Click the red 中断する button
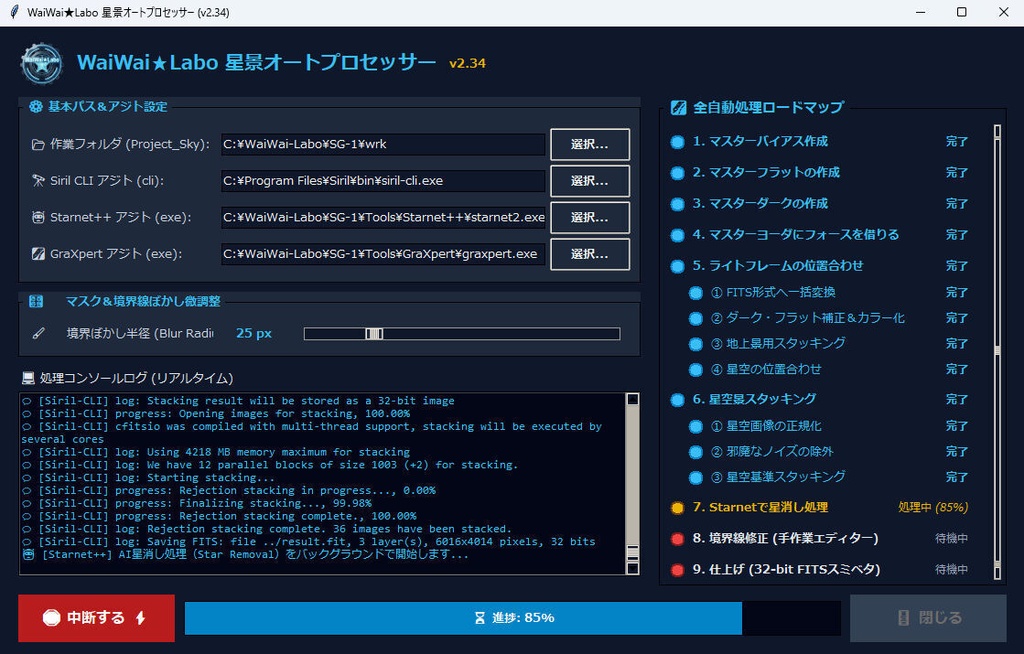 [97, 618]
